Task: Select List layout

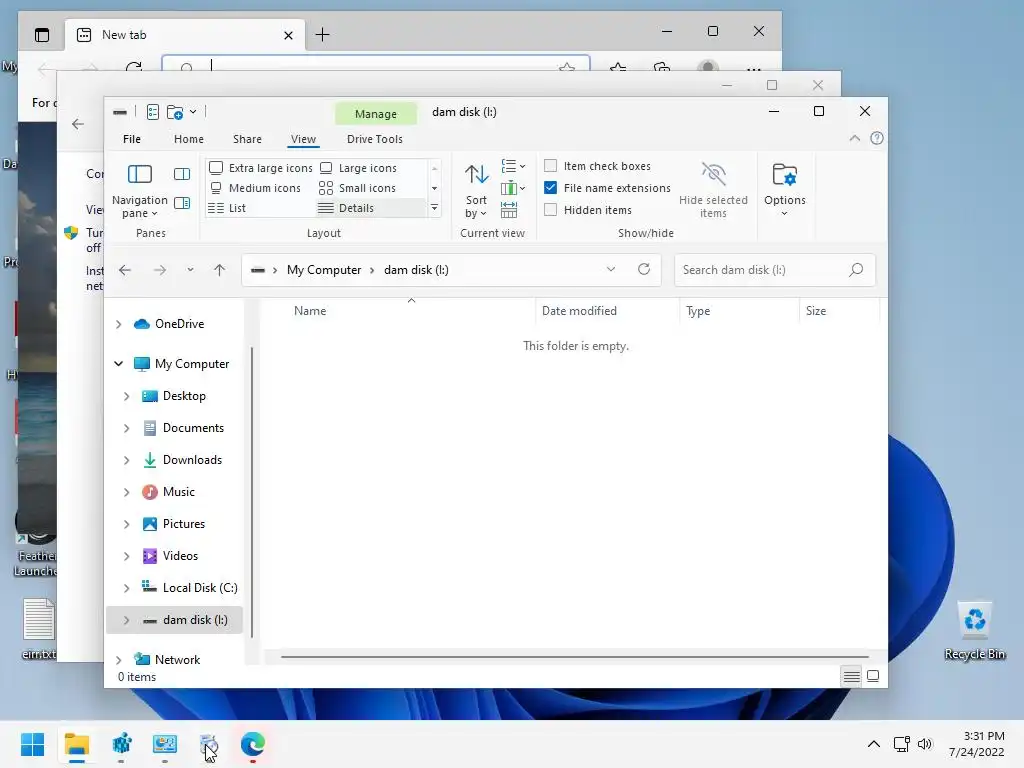Action: (227, 208)
